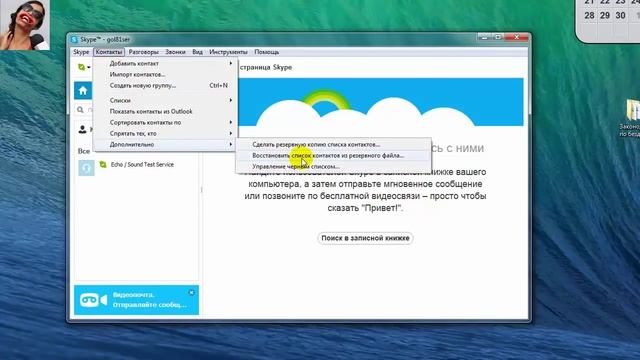Click the Все contacts filter label
The width and height of the screenshot is (640, 360).
coord(84,151)
